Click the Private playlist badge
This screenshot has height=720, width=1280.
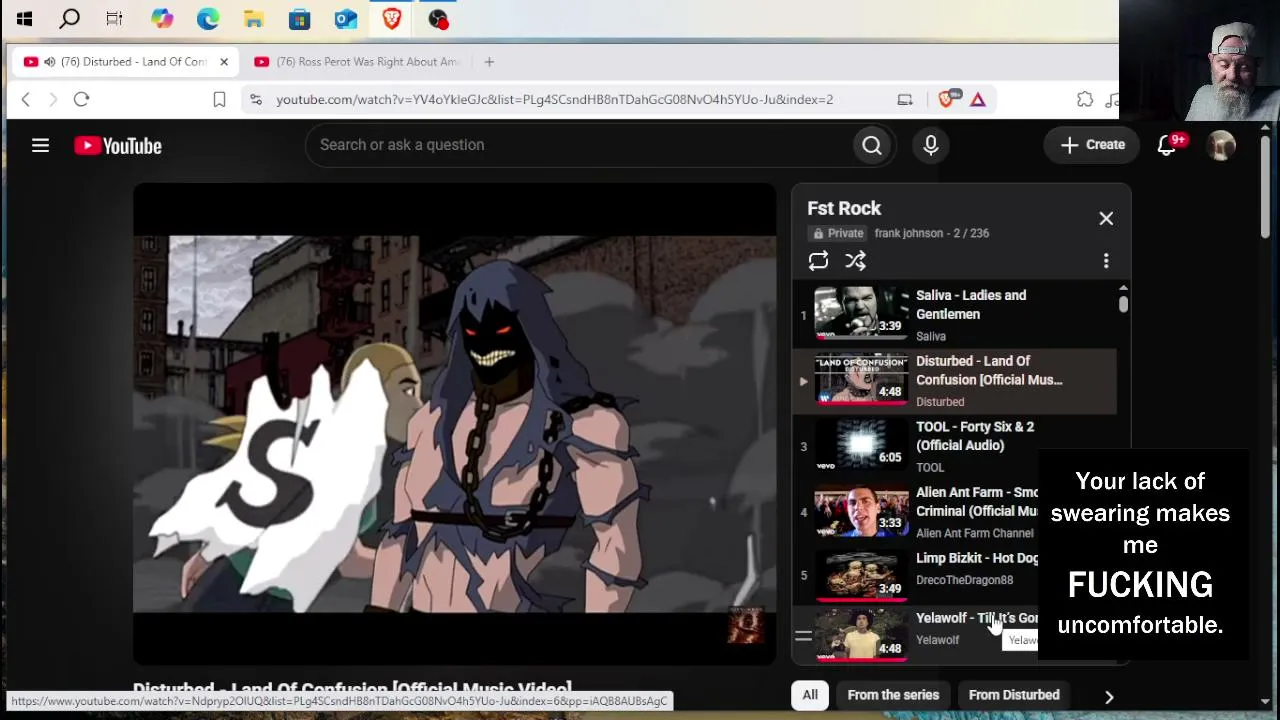[837, 233]
